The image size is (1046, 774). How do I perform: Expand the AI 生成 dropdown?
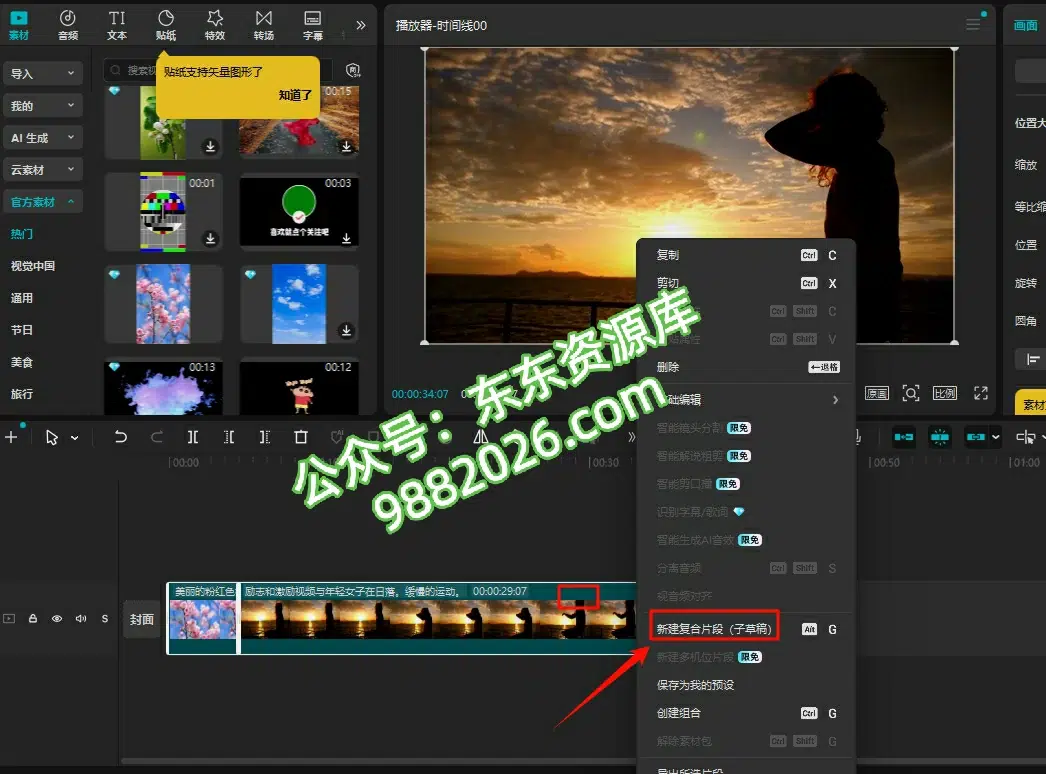[x=43, y=138]
